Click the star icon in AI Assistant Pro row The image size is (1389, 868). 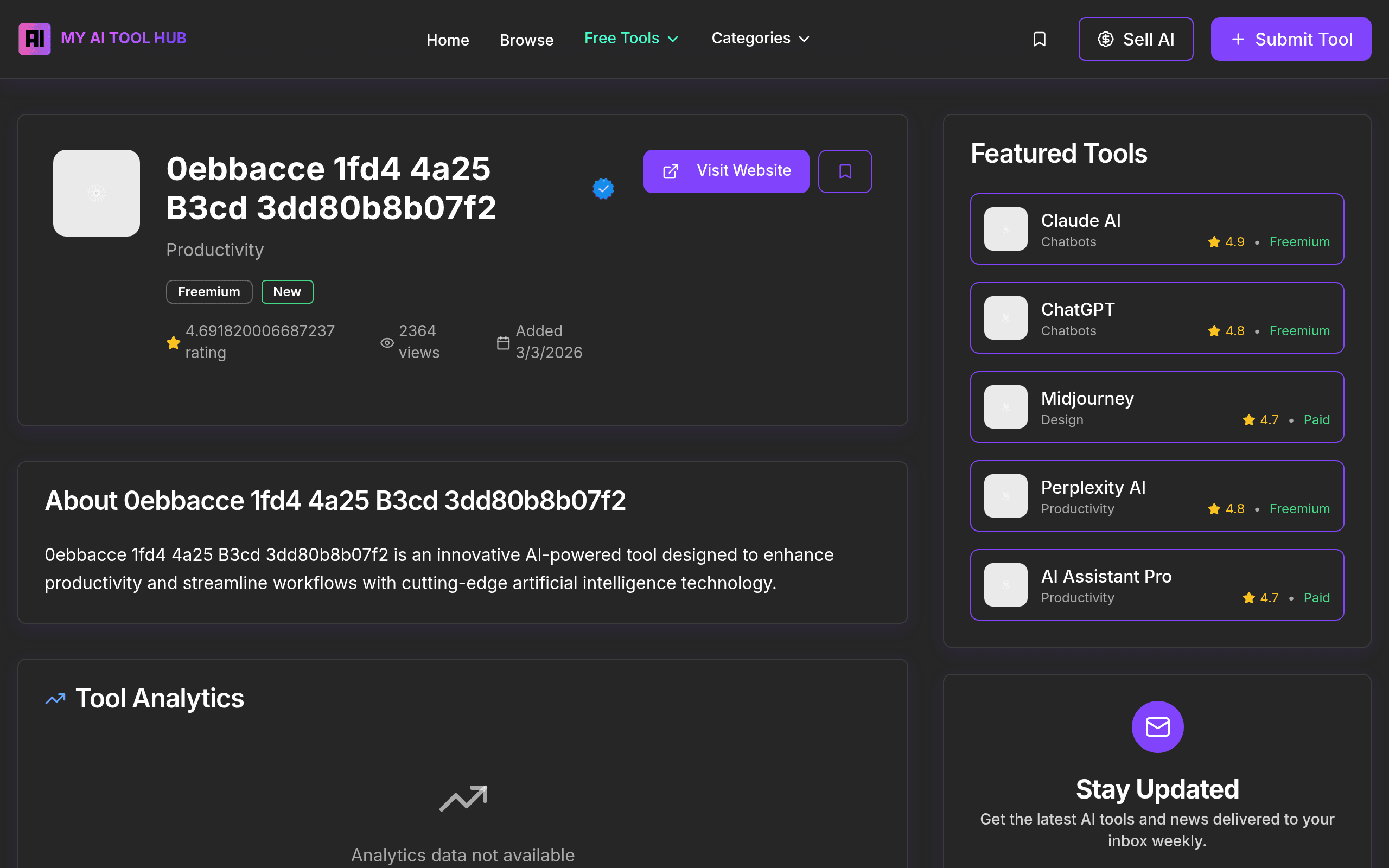(x=1248, y=598)
